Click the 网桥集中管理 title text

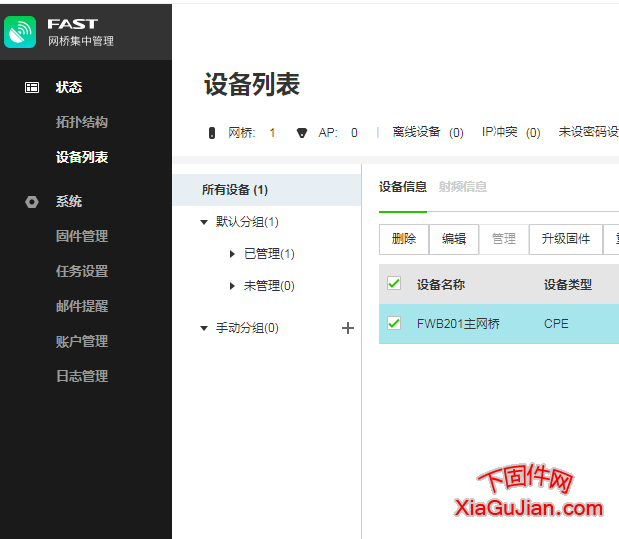(x=81, y=41)
